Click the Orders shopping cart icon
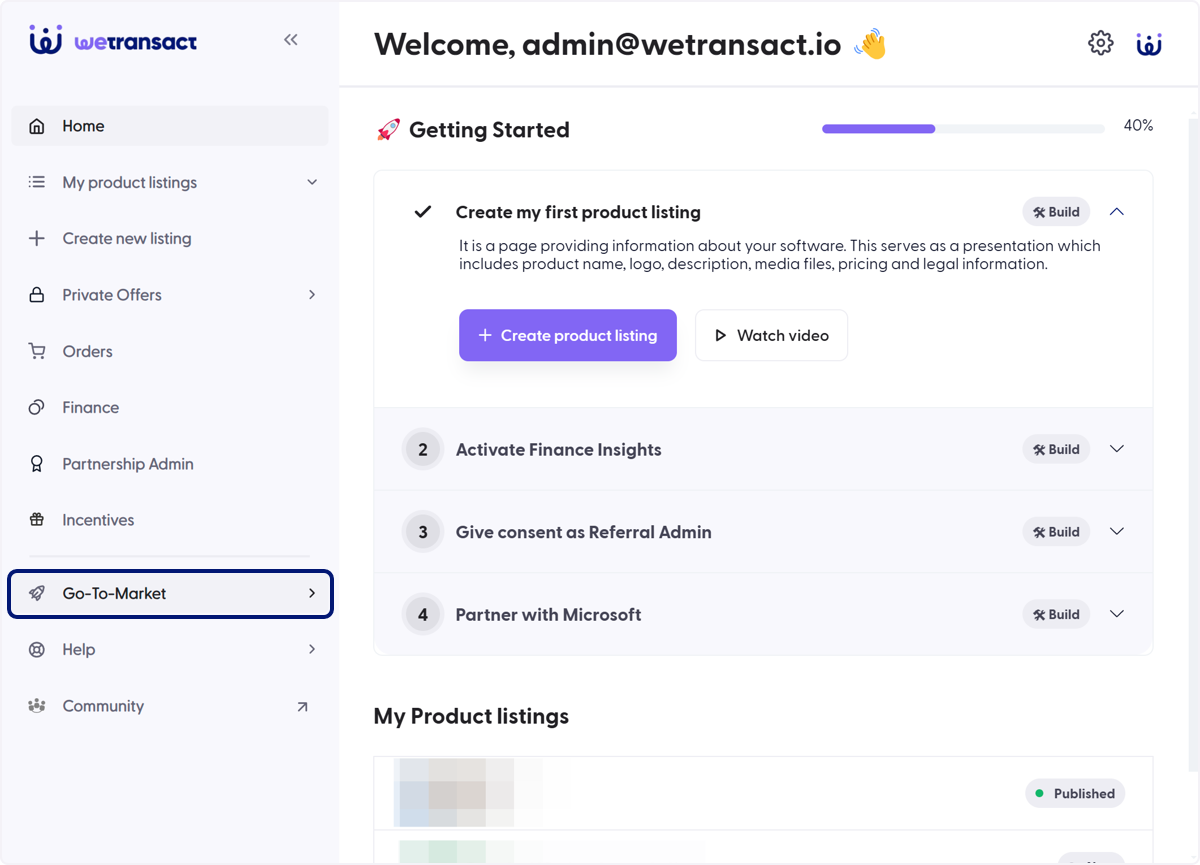 pos(37,351)
